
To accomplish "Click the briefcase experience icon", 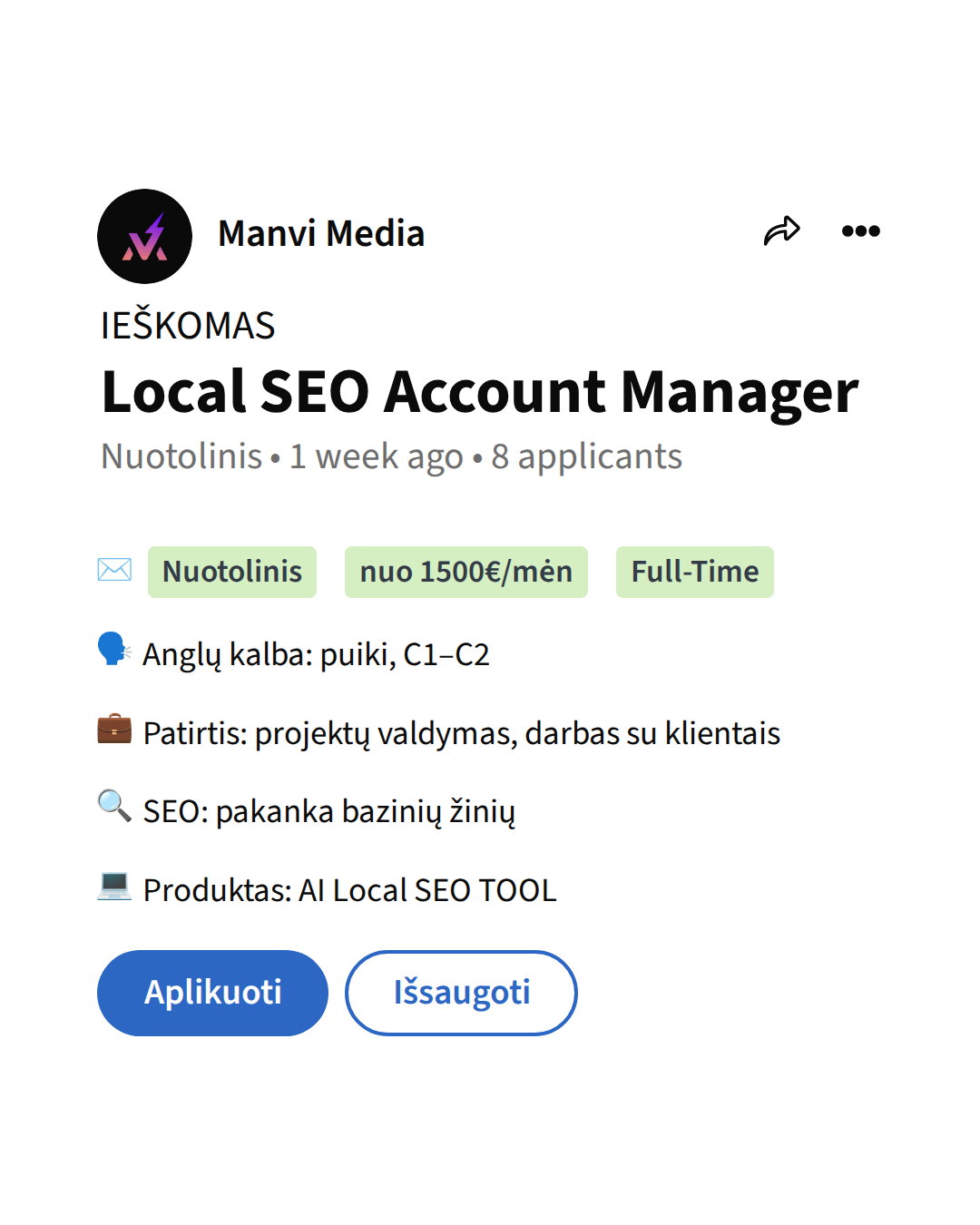I will click(x=114, y=728).
